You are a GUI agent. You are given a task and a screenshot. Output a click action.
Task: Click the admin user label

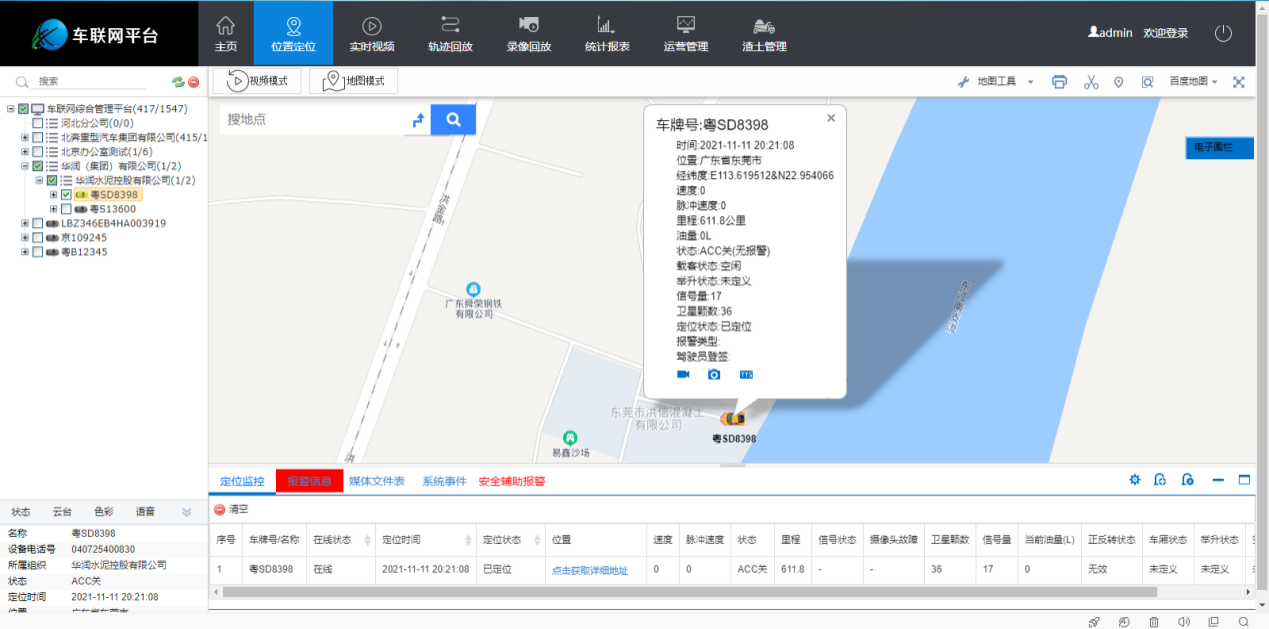pyautogui.click(x=1110, y=33)
